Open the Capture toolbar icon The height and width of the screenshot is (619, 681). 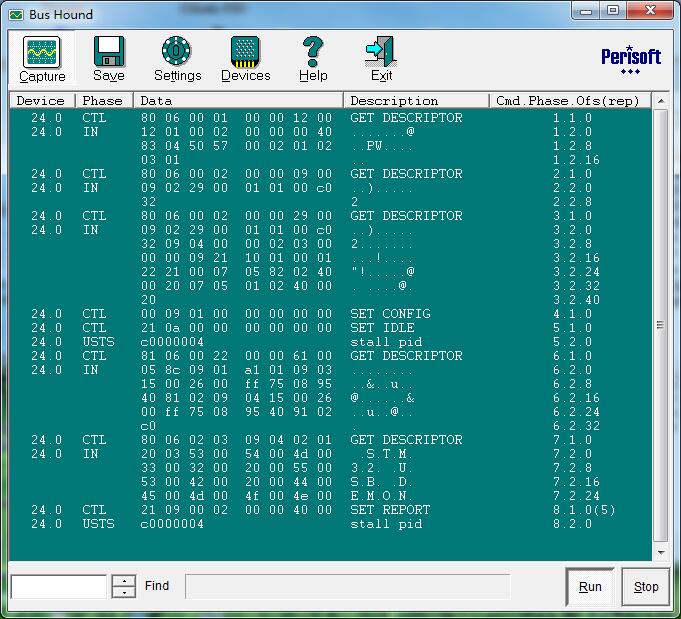42,52
